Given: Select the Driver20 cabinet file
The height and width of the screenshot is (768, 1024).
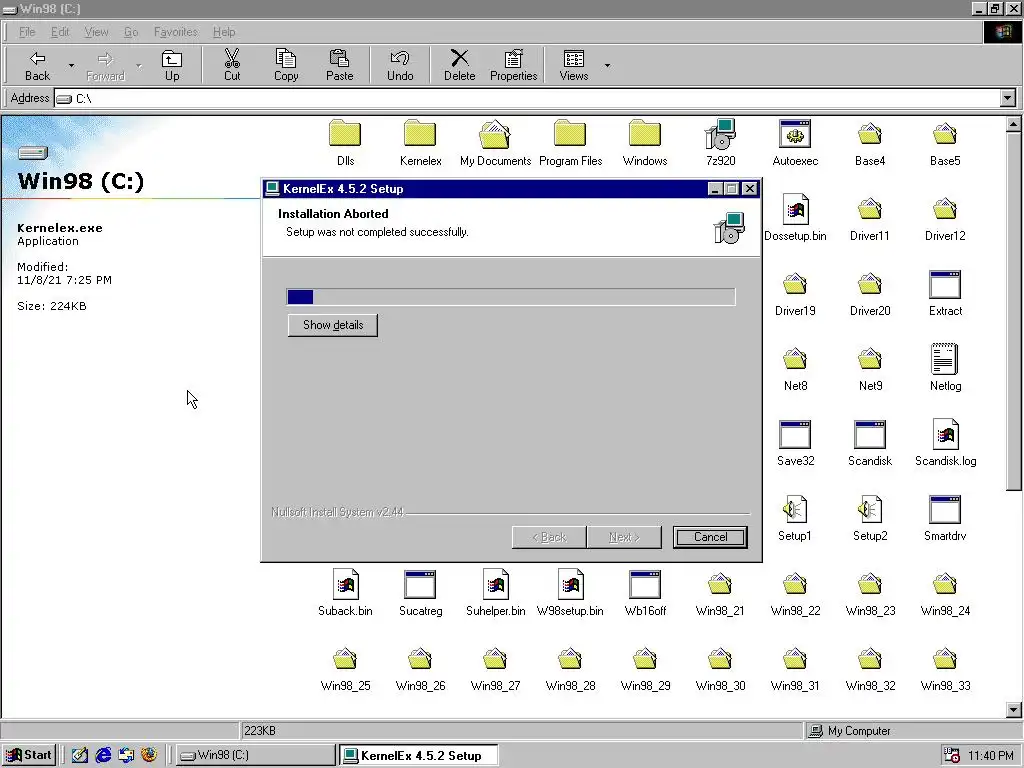Looking at the screenshot, I should pos(870,293).
